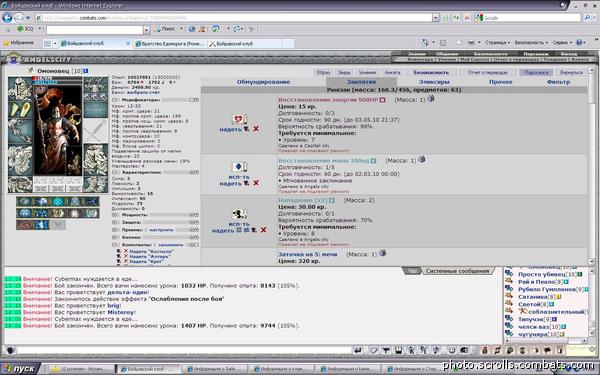Click the red spell icon in third row
This screenshot has width=600, height=375.
[24, 225]
